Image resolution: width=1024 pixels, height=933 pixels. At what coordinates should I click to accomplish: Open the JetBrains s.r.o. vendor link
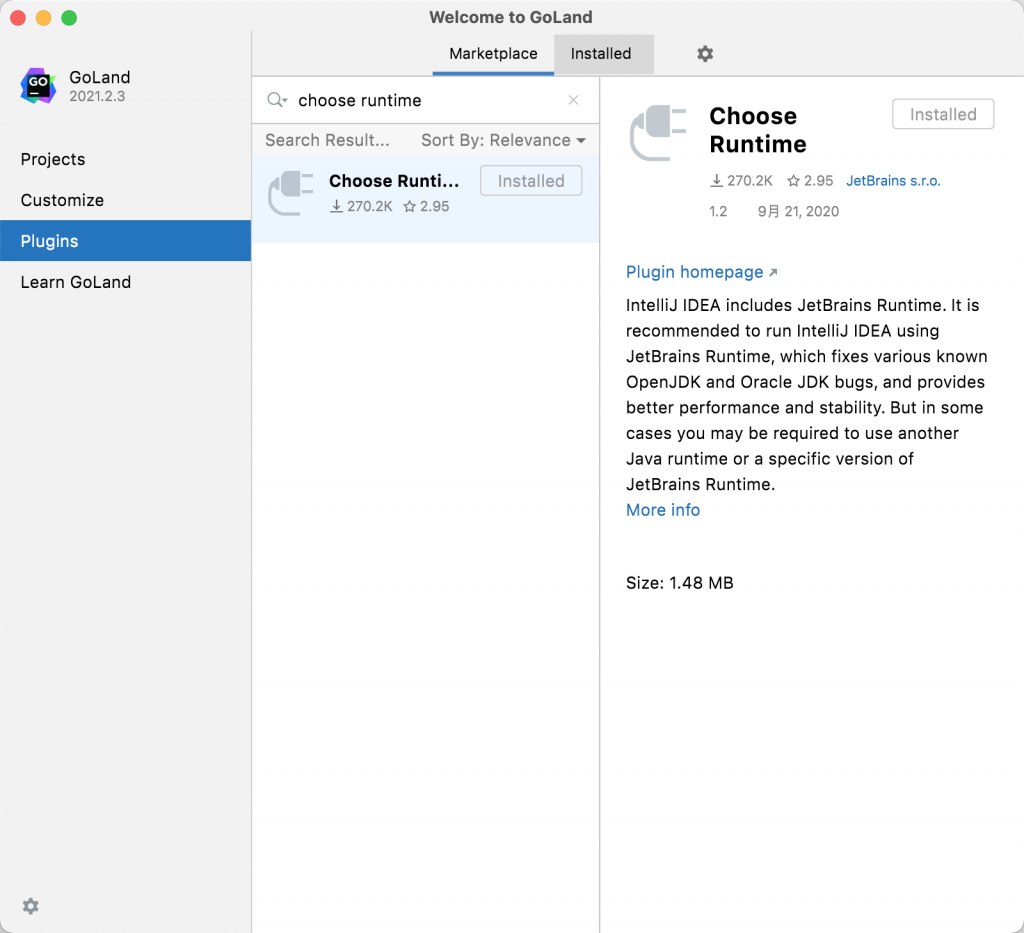(x=893, y=181)
